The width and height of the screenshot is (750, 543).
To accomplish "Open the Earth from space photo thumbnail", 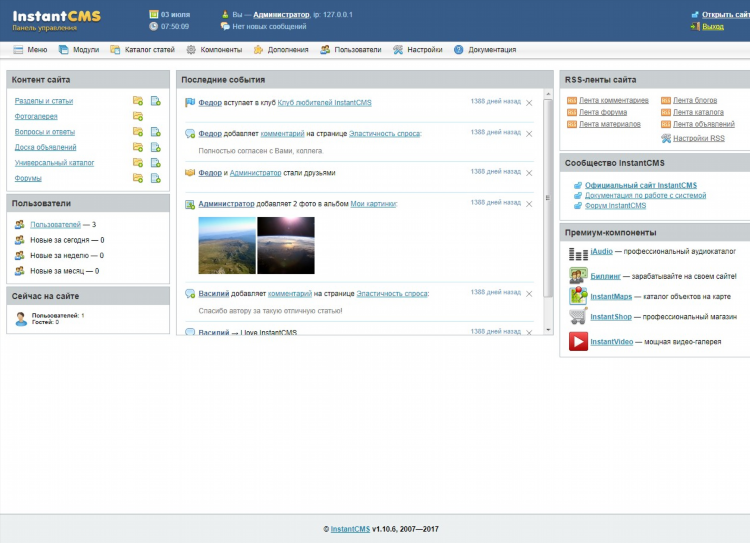I will coord(286,245).
